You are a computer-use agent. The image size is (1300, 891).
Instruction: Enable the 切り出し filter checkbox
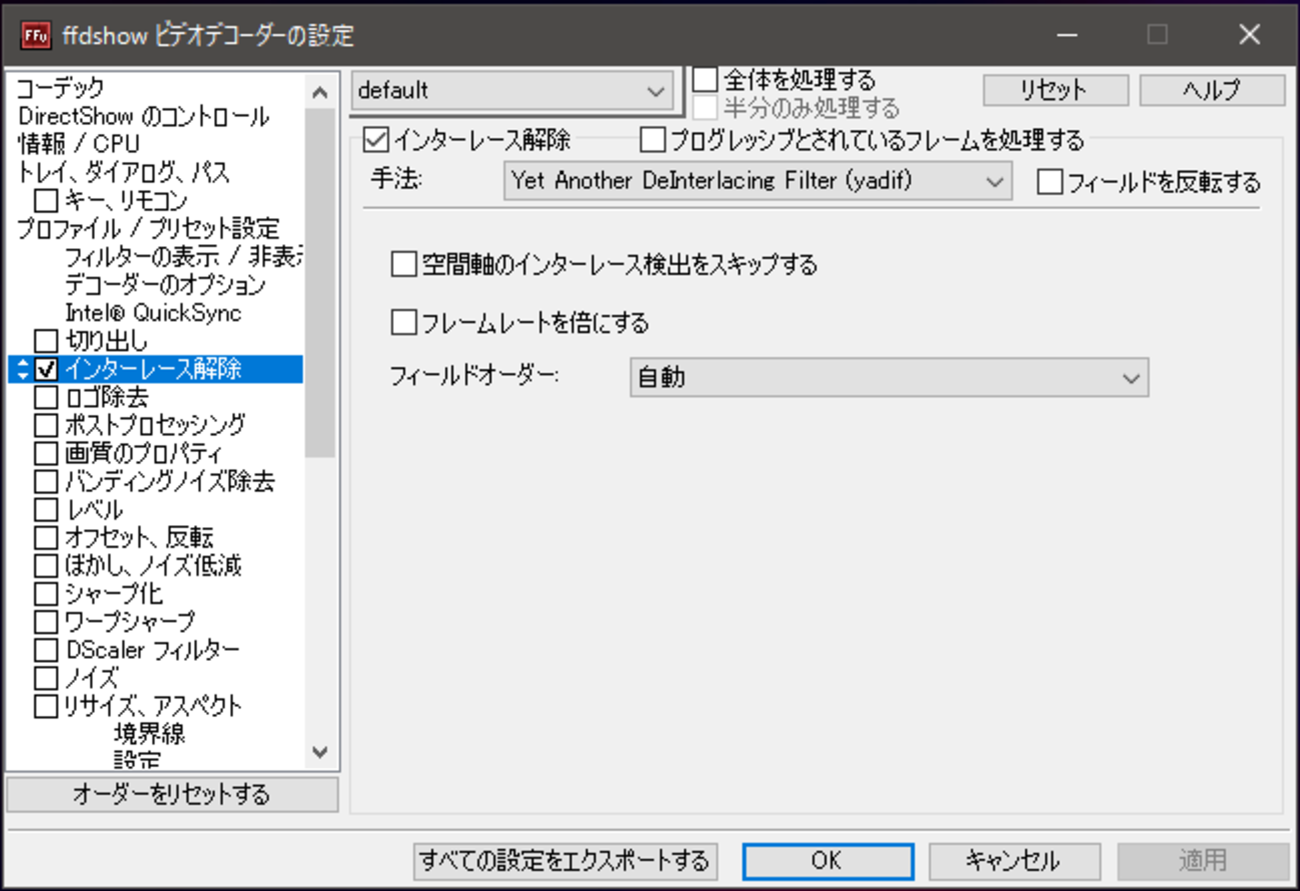pos(46,341)
